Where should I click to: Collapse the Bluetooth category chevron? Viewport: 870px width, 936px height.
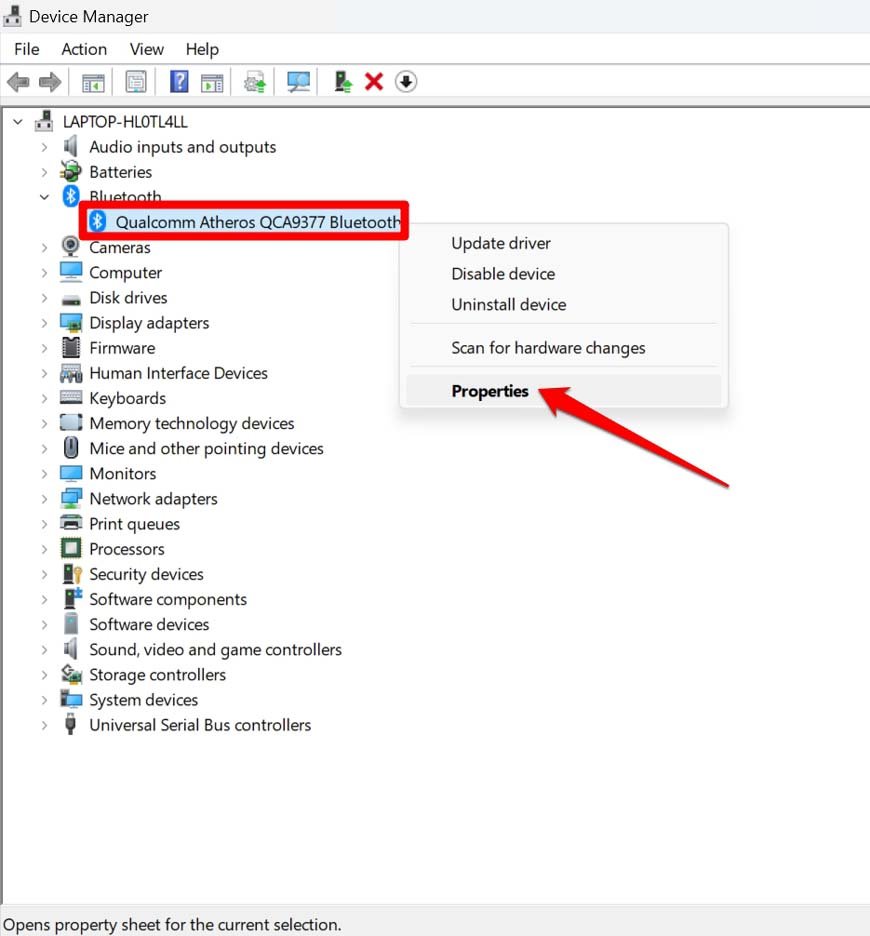pyautogui.click(x=44, y=197)
